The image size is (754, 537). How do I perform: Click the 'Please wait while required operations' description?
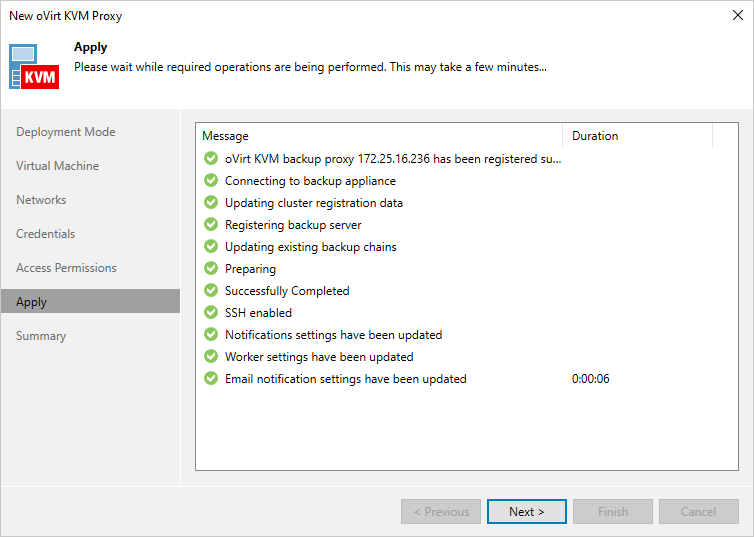[x=310, y=67]
